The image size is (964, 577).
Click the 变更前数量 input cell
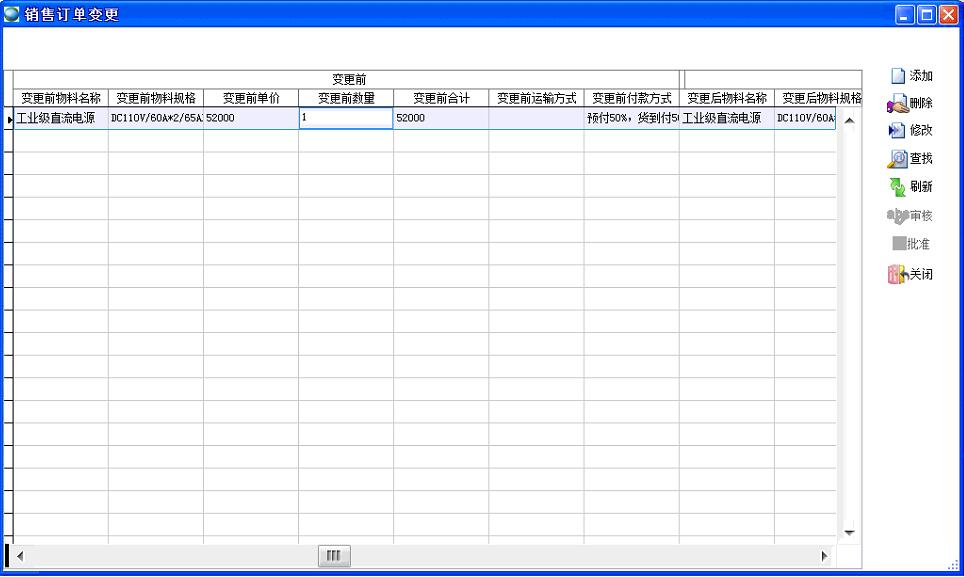point(345,118)
